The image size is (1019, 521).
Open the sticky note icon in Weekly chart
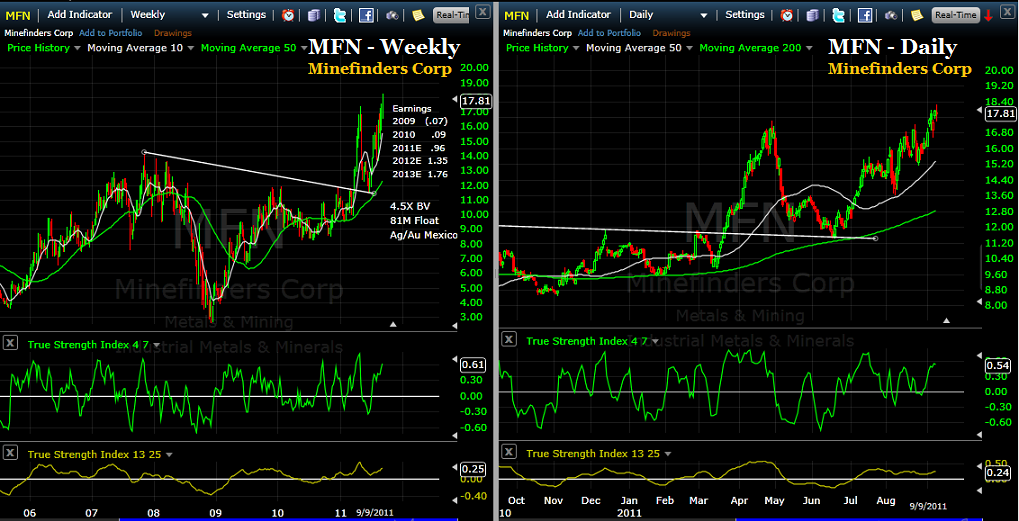coord(418,15)
